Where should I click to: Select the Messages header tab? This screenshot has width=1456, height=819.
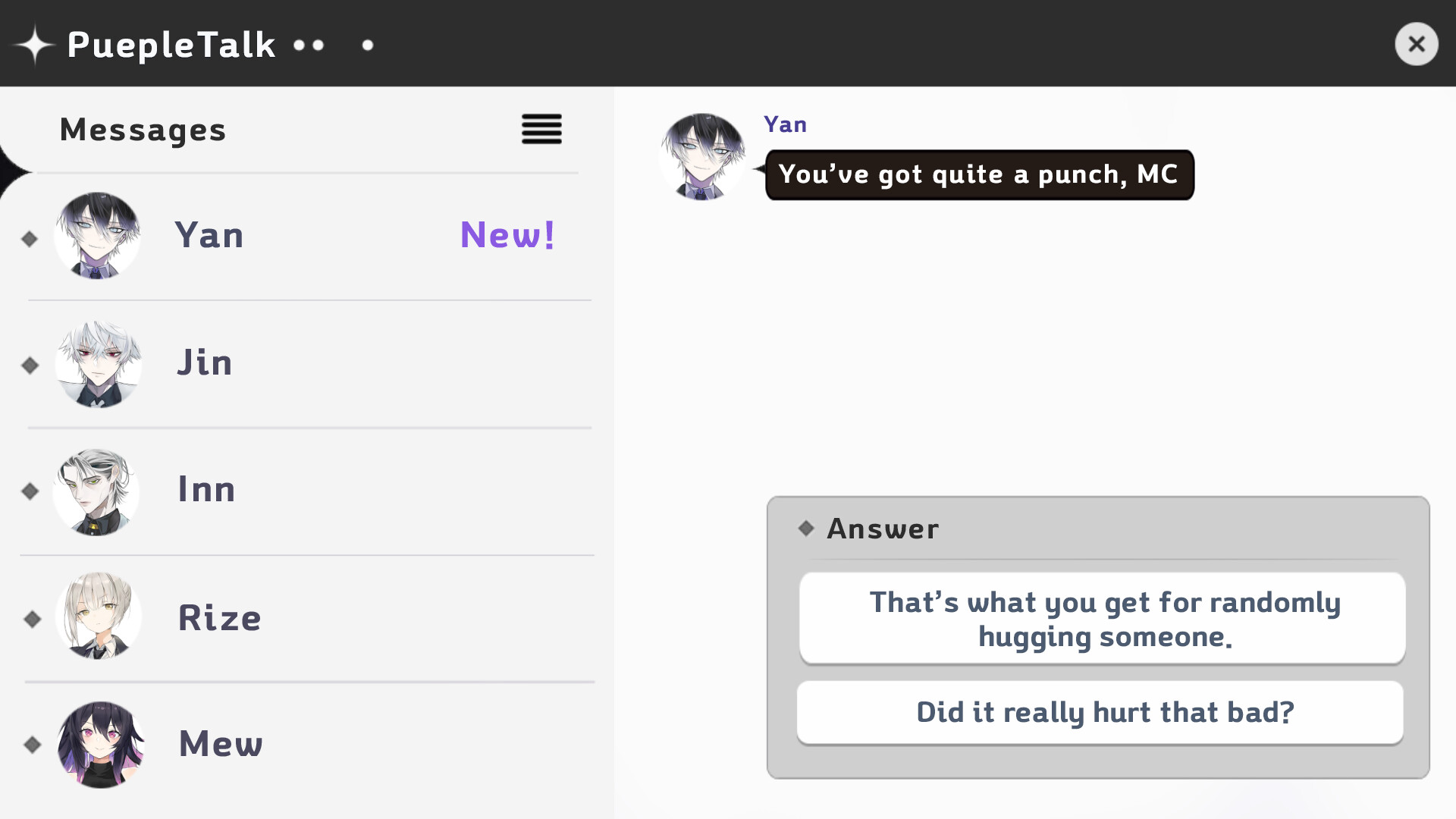click(x=143, y=130)
